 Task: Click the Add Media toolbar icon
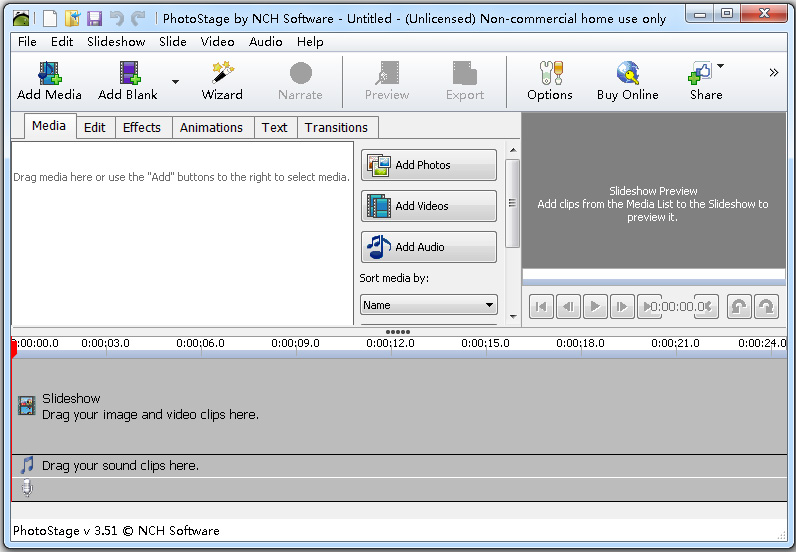click(49, 73)
